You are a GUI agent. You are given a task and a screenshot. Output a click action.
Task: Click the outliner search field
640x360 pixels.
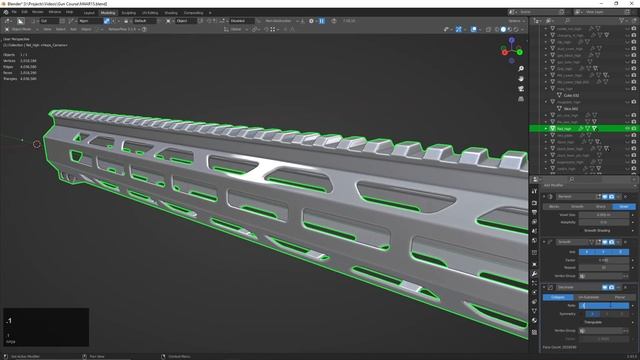(x=590, y=20)
